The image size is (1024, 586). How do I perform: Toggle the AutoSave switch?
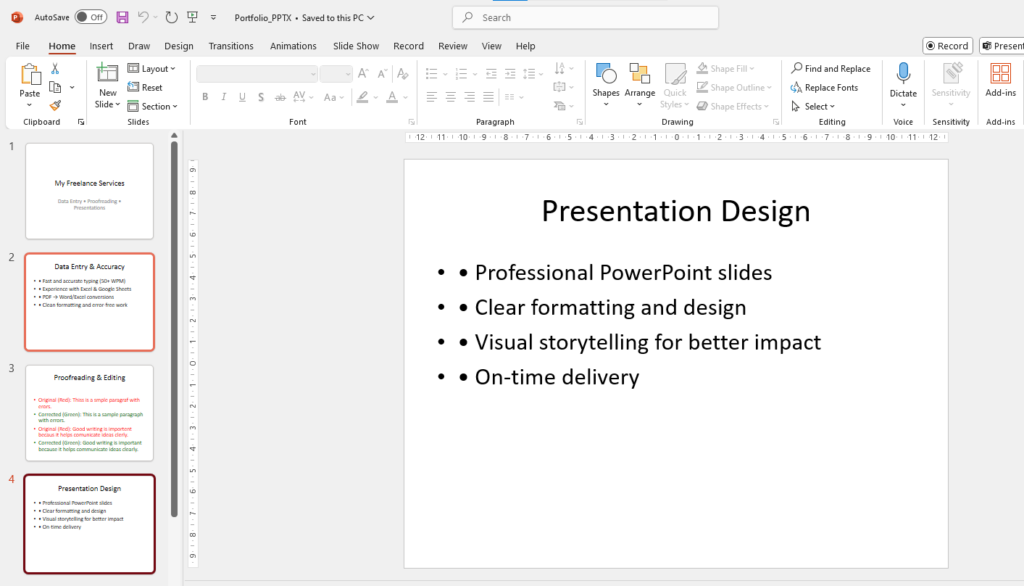(90, 18)
